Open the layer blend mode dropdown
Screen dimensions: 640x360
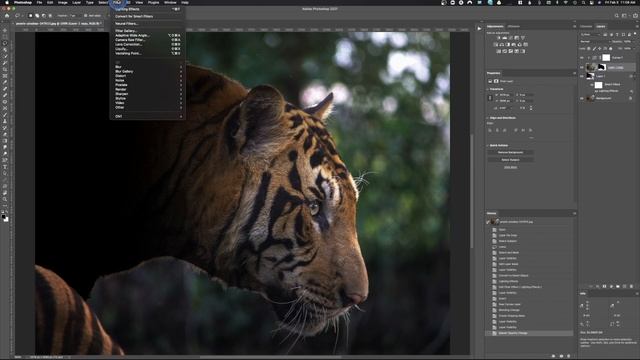(595, 42)
